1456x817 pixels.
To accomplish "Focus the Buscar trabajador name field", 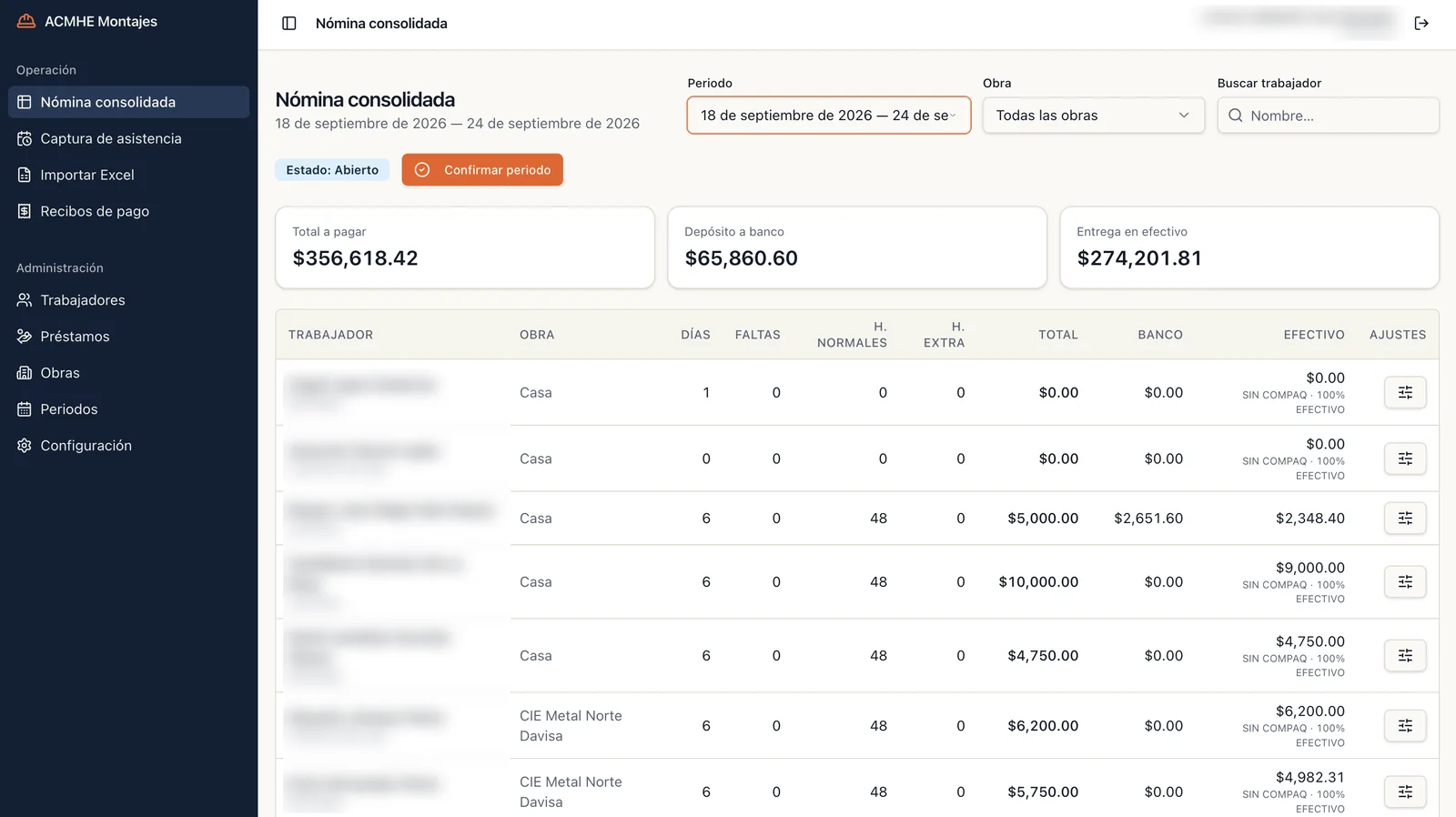I will [1329, 116].
